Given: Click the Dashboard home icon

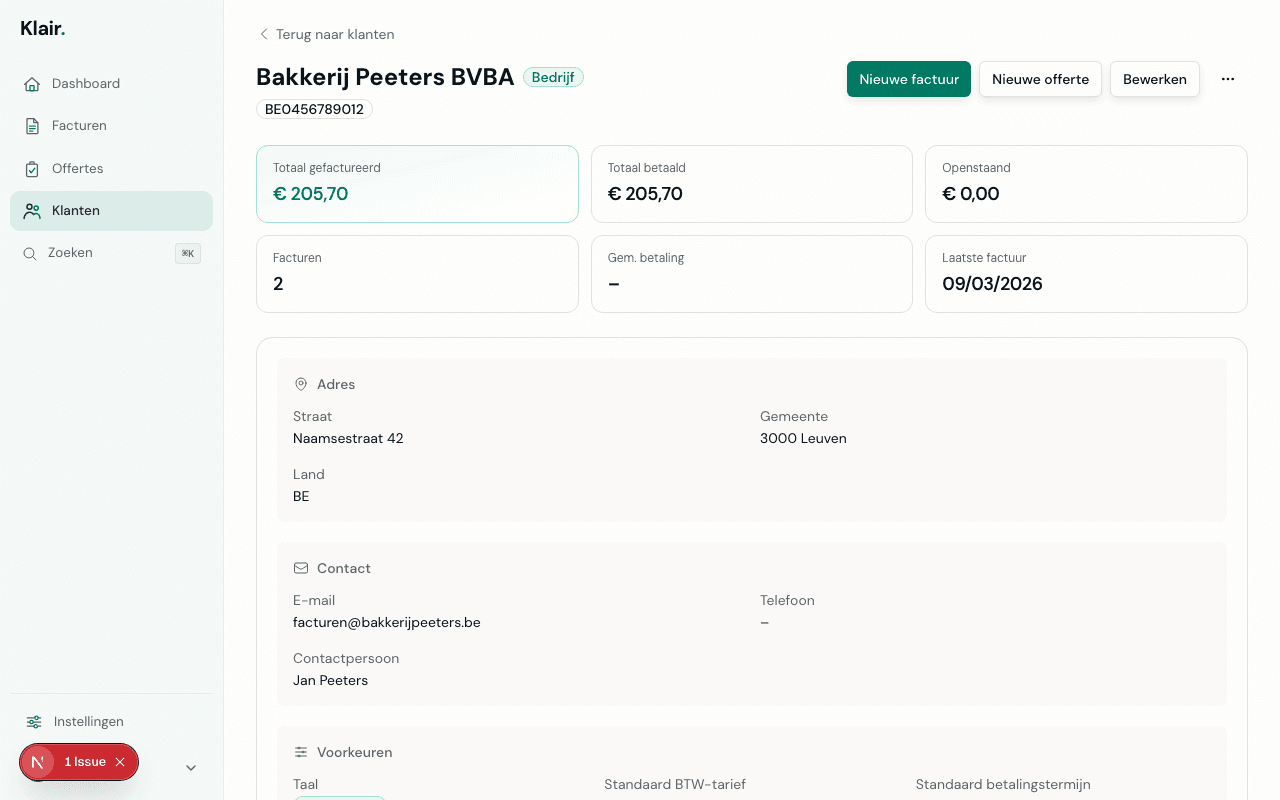Looking at the screenshot, I should click(x=32, y=84).
